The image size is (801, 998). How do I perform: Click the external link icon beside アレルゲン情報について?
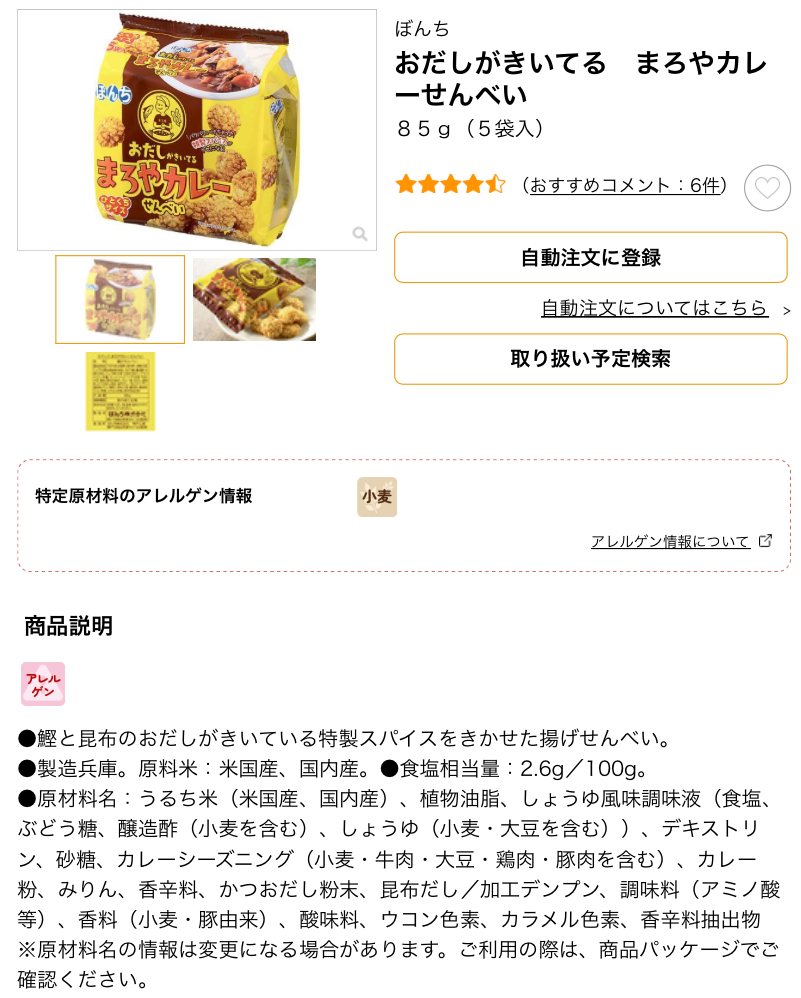765,541
